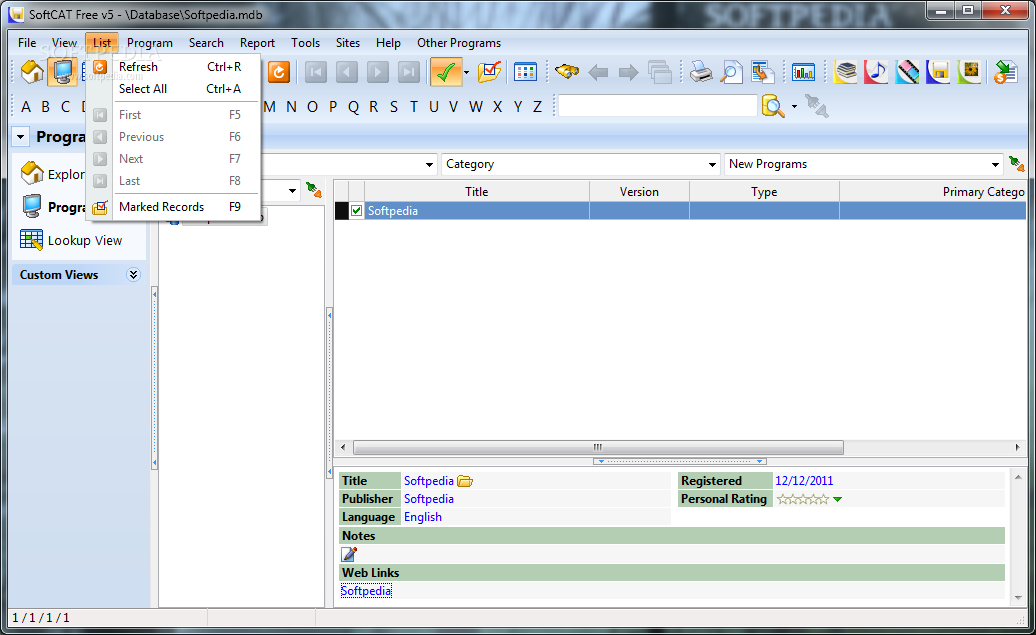Click filter icon beside the tree dropdown
This screenshot has width=1036, height=635.
(314, 191)
